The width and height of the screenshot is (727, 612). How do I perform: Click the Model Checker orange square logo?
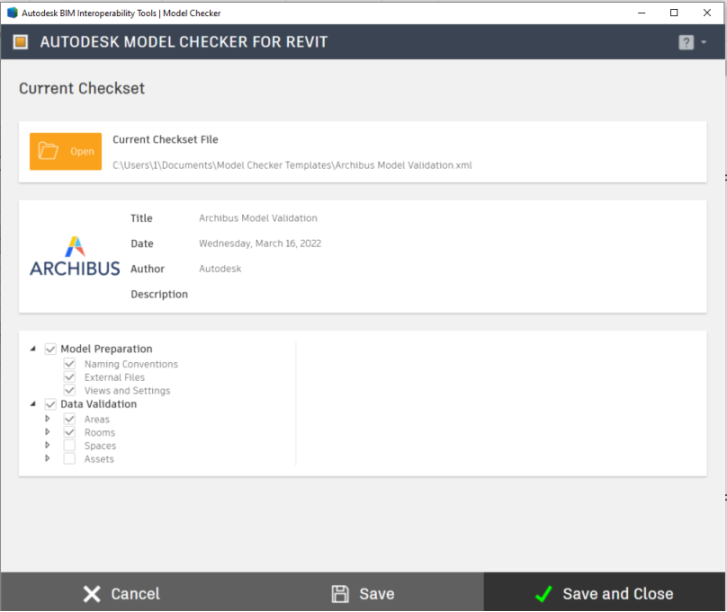[20, 42]
